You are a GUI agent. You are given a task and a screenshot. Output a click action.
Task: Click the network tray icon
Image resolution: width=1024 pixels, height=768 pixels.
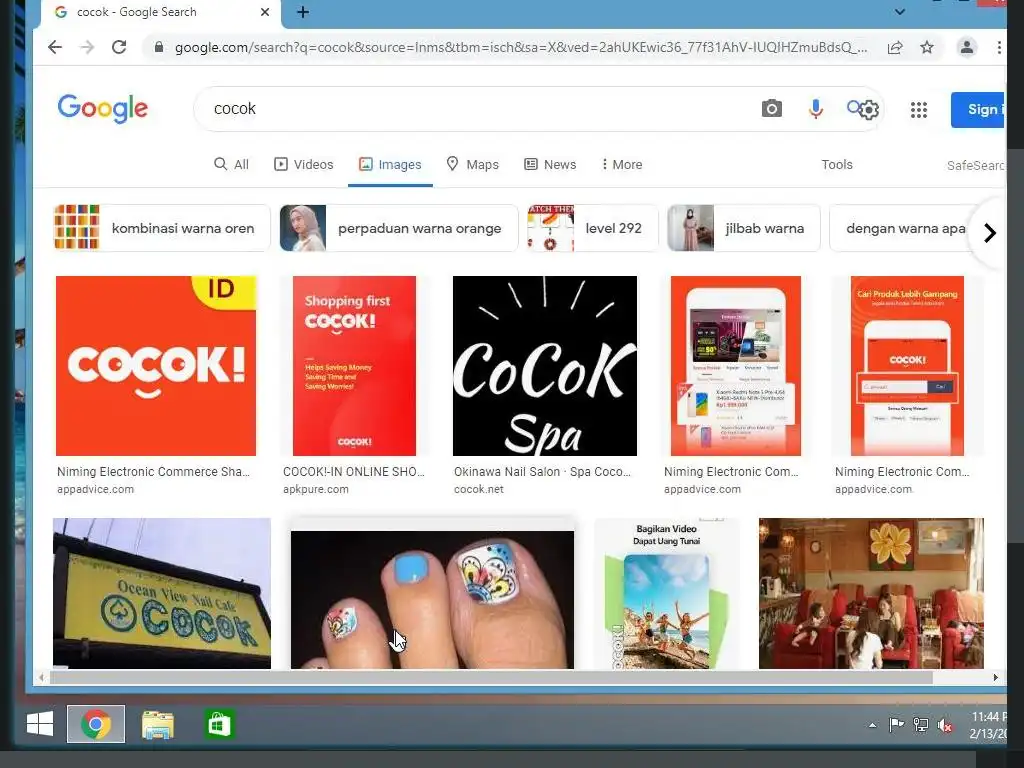(921, 725)
